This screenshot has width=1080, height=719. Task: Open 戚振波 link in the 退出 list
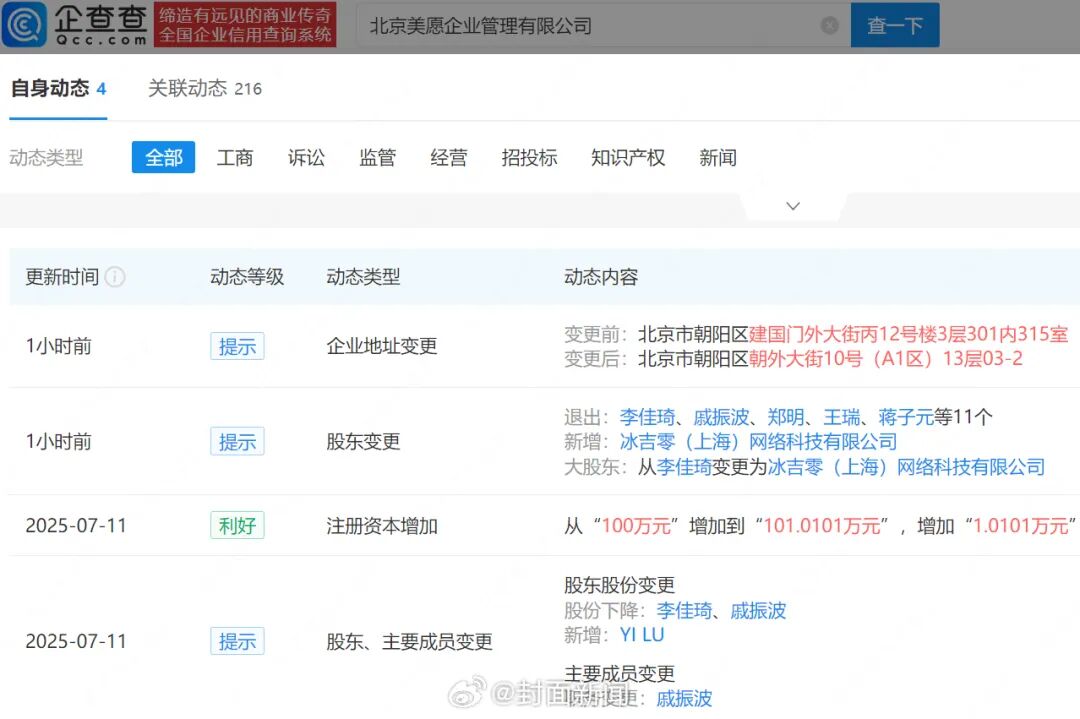pos(720,417)
